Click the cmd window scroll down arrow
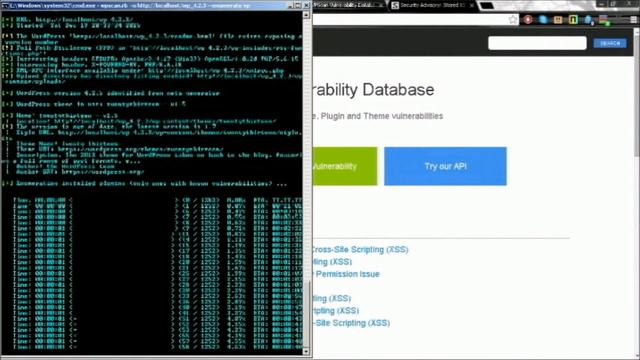Image resolution: width=640 pixels, height=360 pixels. coord(306,351)
